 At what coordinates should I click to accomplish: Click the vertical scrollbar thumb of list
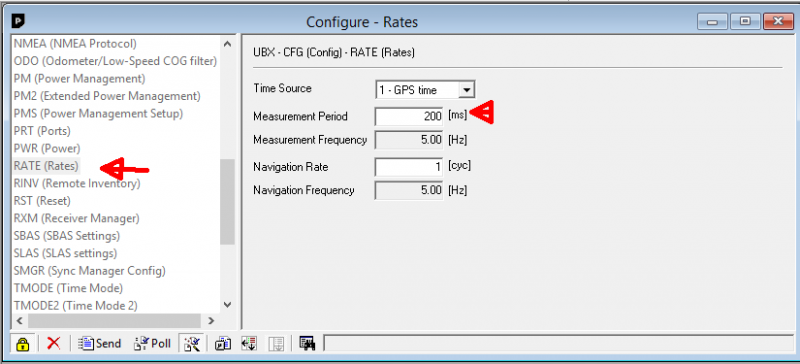coord(228,202)
